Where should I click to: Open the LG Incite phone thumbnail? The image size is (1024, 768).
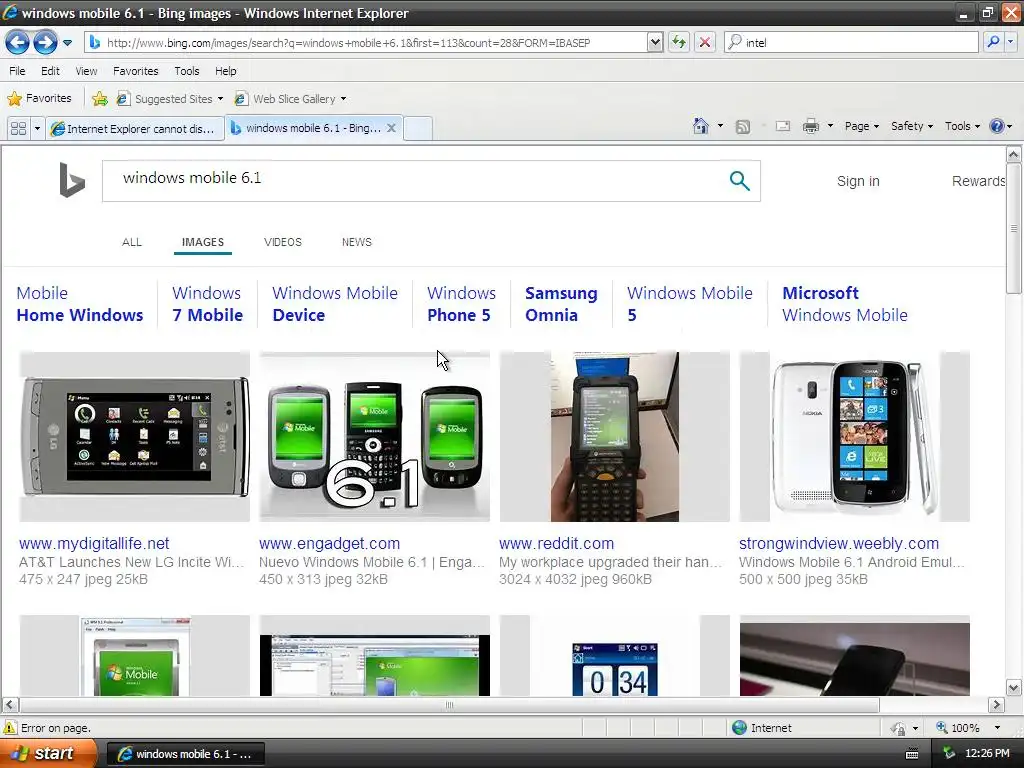click(135, 437)
